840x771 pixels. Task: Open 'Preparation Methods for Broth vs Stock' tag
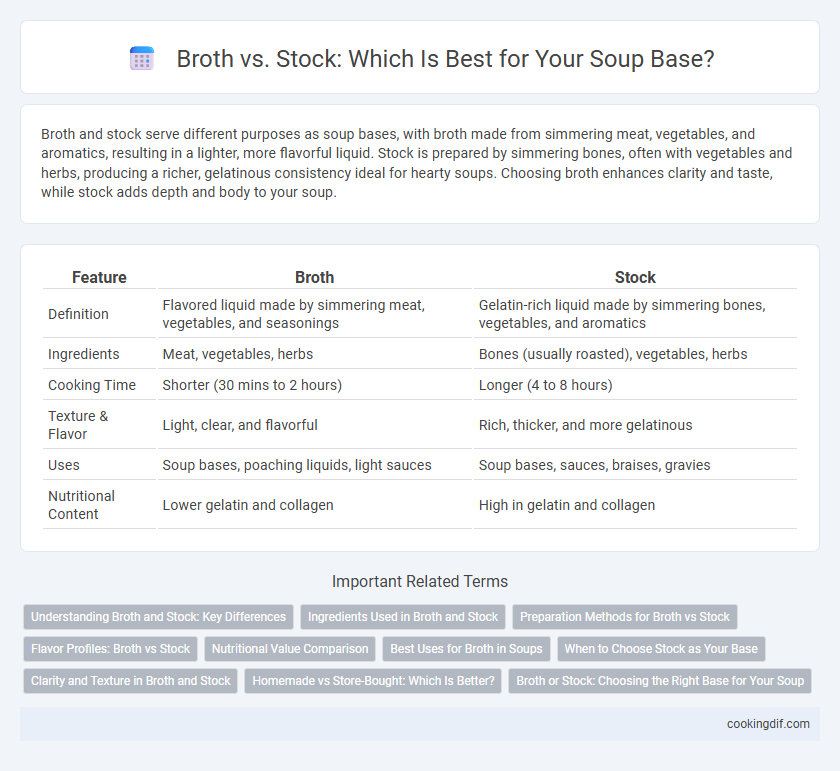tap(625, 617)
